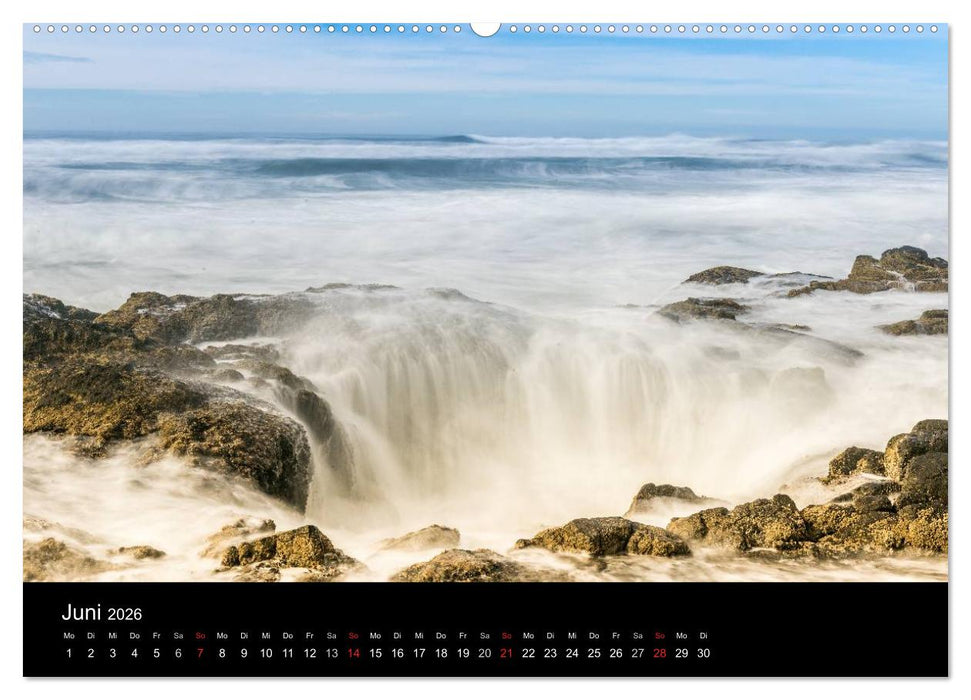
Task: Select the red date 28
Action: click(660, 653)
